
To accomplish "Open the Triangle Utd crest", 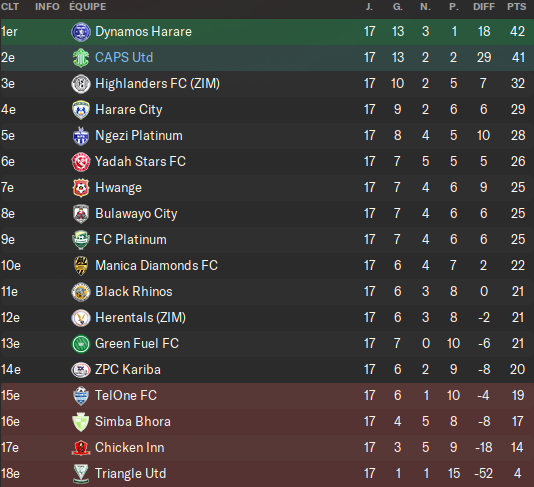I will [x=81, y=474].
